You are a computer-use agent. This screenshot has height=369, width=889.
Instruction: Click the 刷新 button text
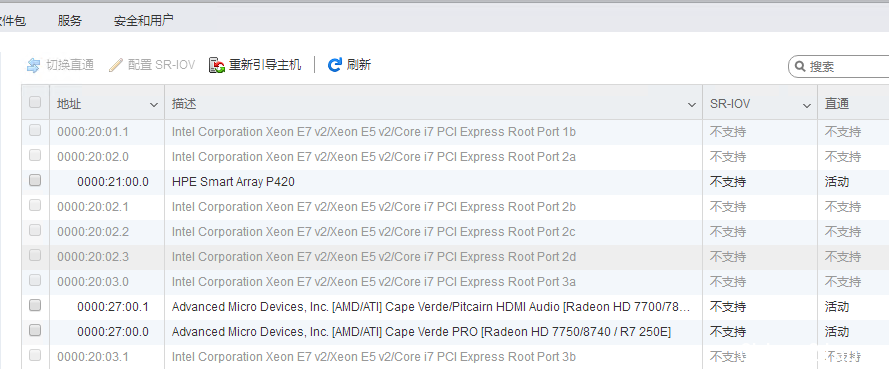click(x=358, y=65)
